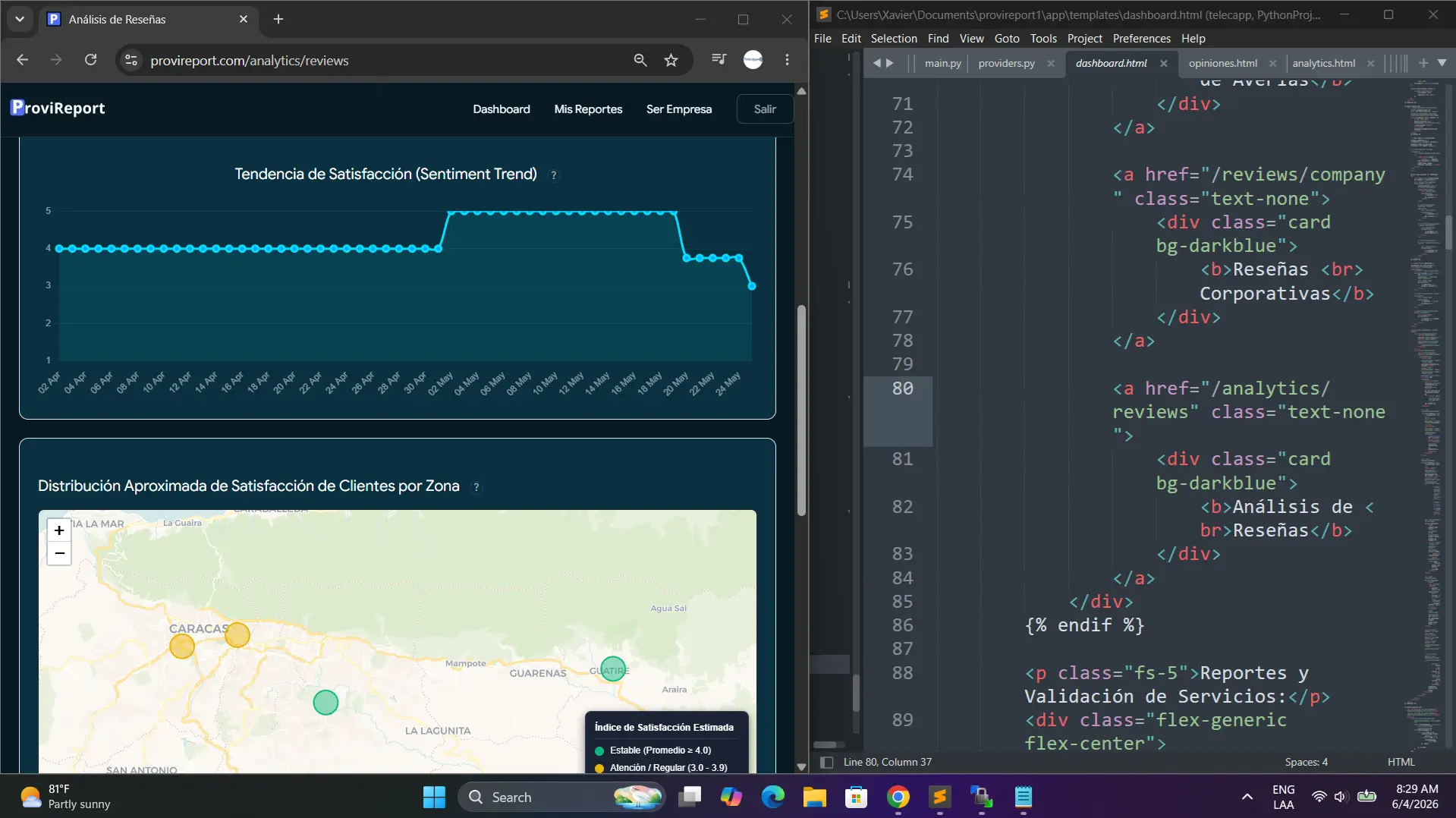The image size is (1456, 818).
Task: Open the Dashboard nav link
Action: pos(502,109)
